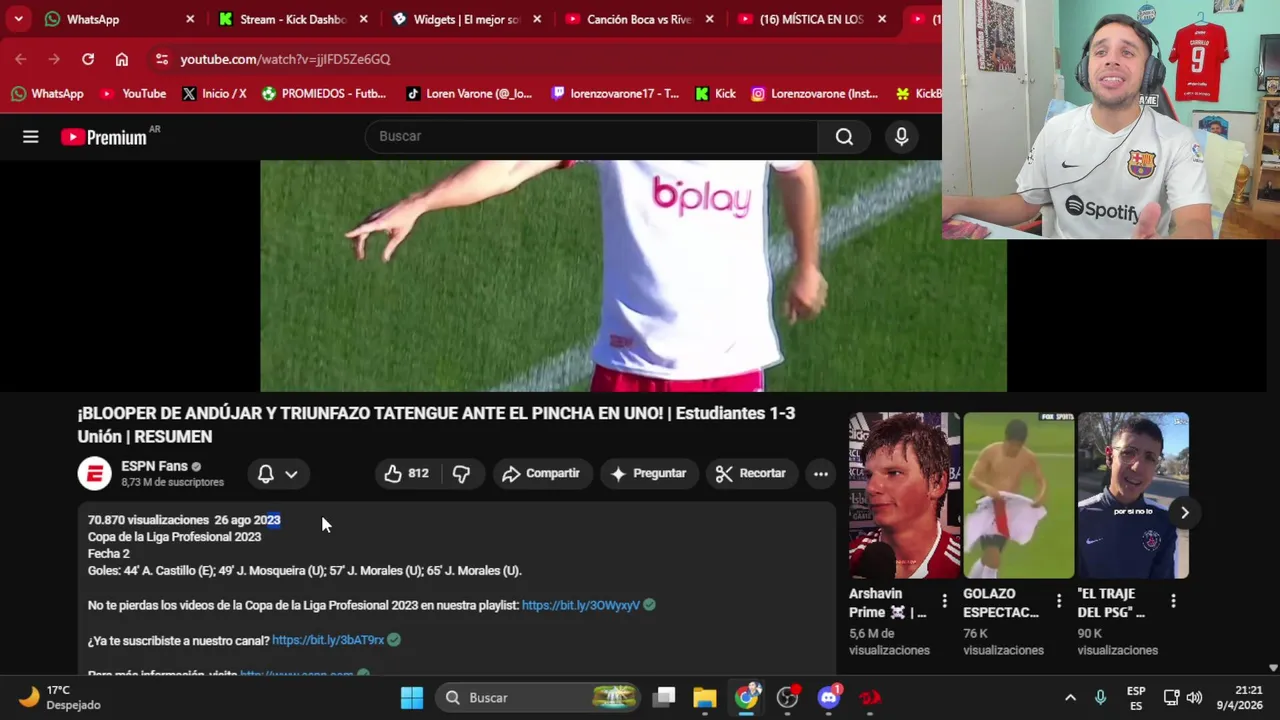
Task: Open the taskbar microphone indicator
Action: point(1100,698)
